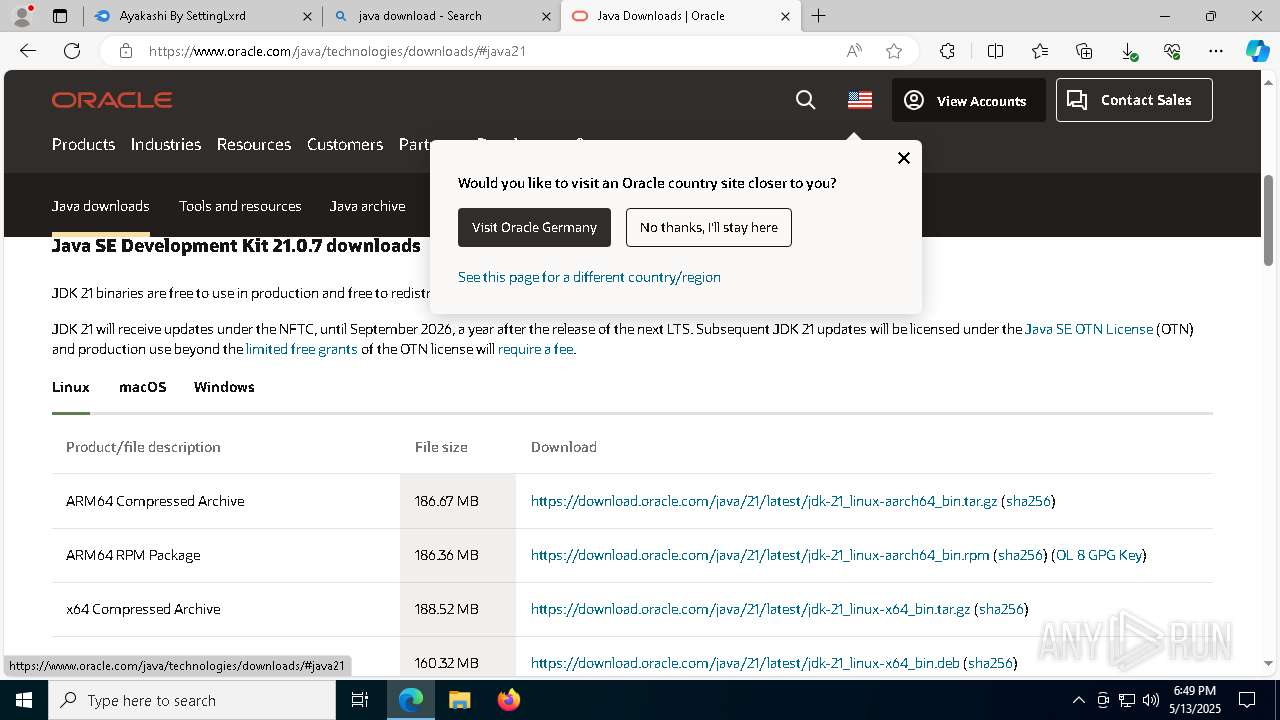Download jdk-21_linux-x64_bin.tar.gz link
Screen dimensions: 1280x720
pos(751,609)
